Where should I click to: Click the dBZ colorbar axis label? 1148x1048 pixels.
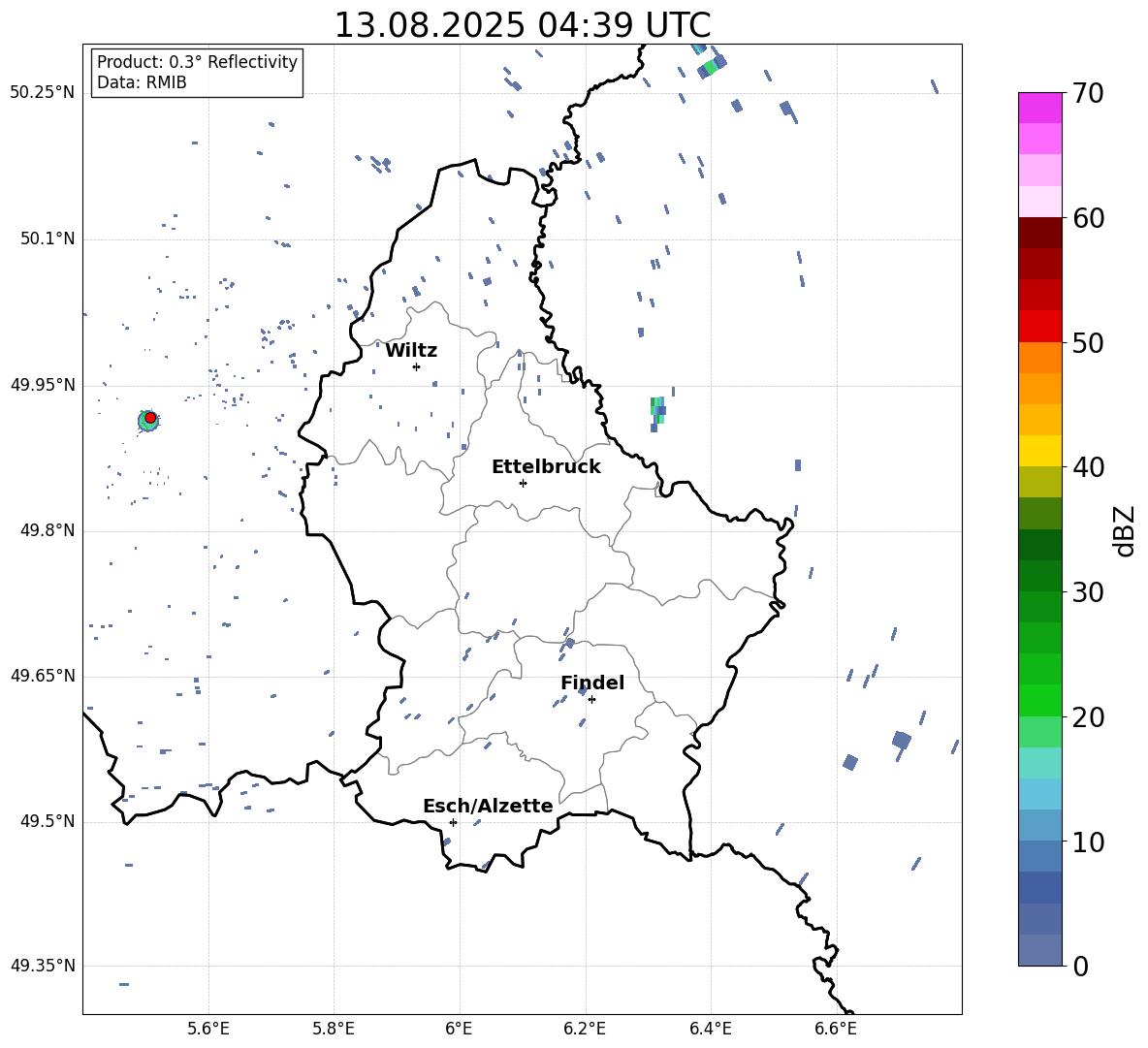[1126, 530]
